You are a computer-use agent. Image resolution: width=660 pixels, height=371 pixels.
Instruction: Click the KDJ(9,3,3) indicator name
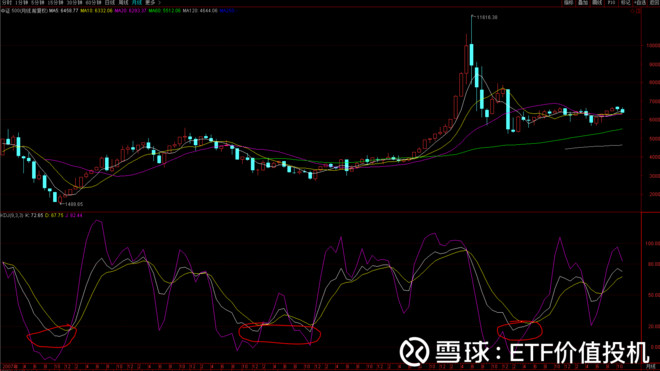coord(12,215)
